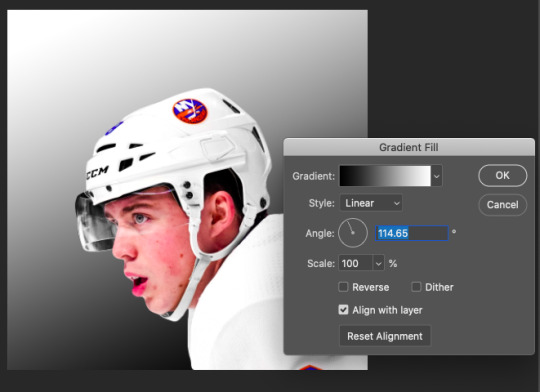
Task: Open the Style dropdown set to Linear
Action: coord(371,203)
